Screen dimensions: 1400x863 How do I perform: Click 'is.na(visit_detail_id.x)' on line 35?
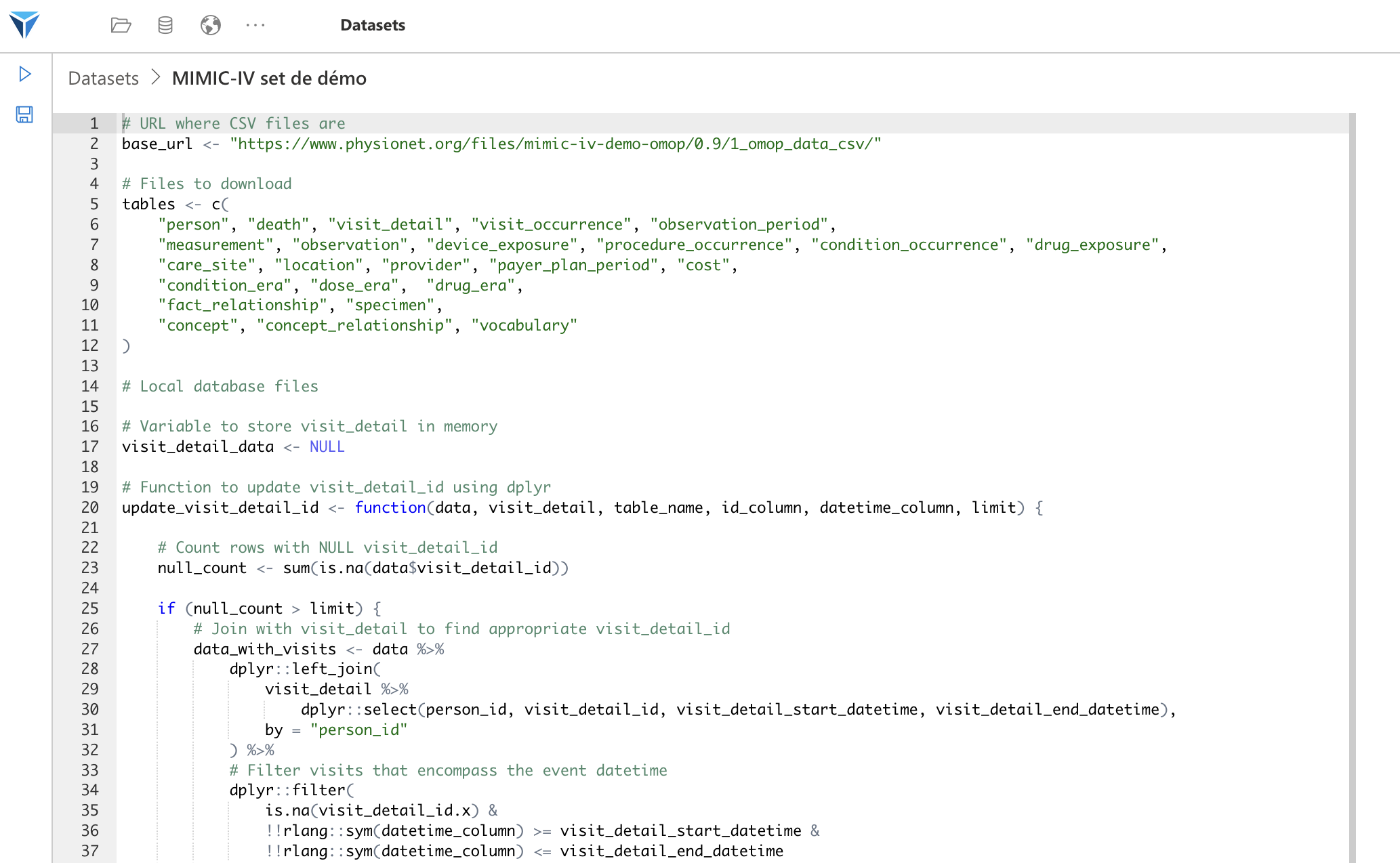(372, 810)
